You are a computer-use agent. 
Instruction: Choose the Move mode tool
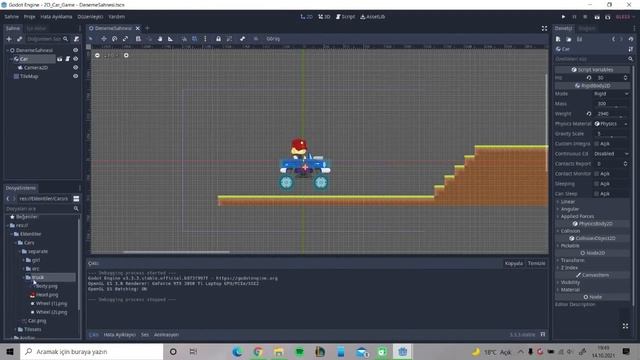[104, 39]
